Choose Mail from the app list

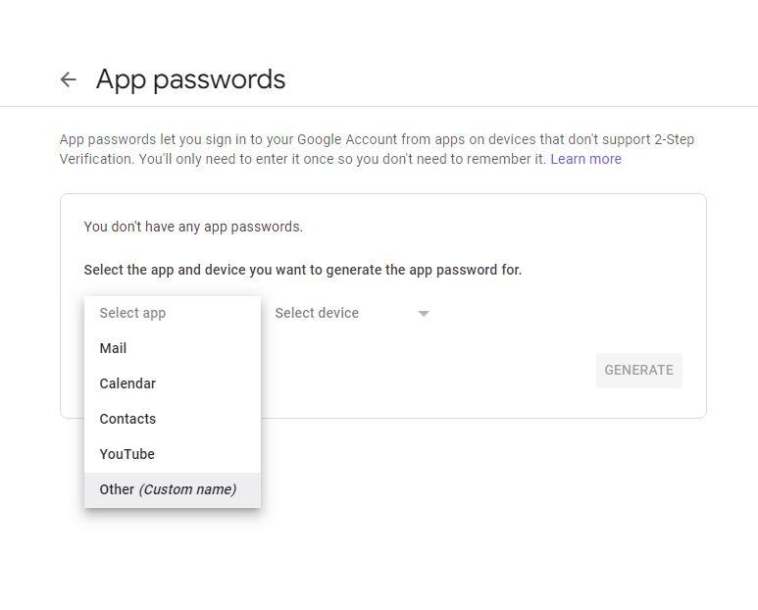pos(113,348)
